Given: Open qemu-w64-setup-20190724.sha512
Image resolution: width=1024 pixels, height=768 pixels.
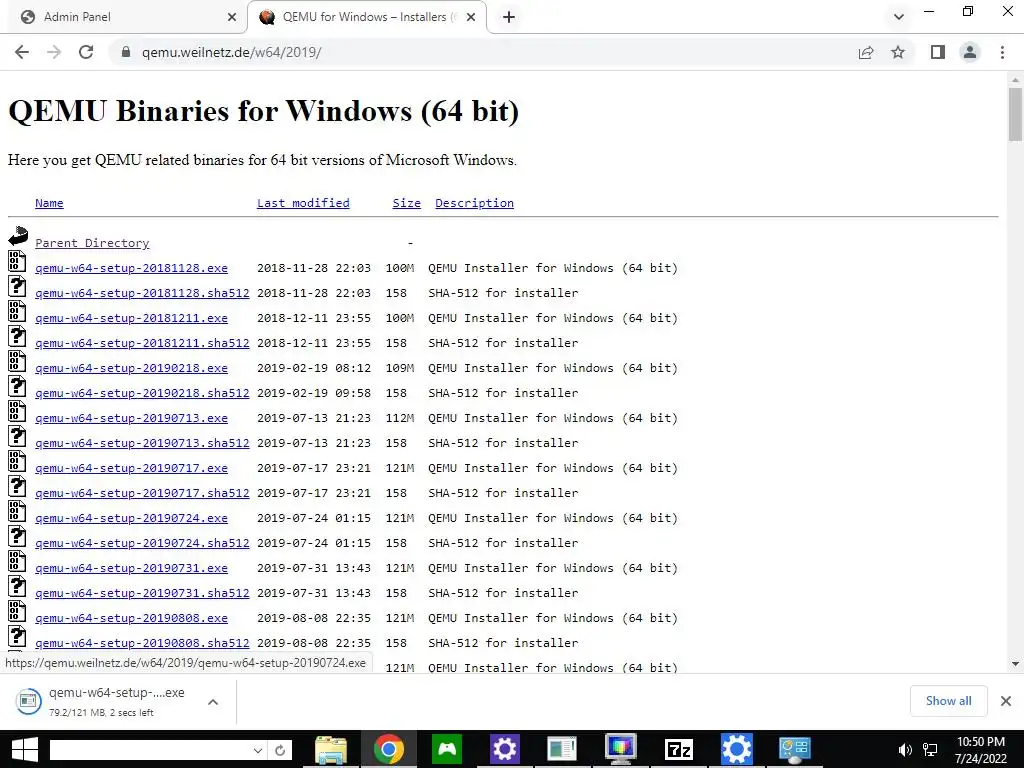Looking at the screenshot, I should tap(142, 543).
